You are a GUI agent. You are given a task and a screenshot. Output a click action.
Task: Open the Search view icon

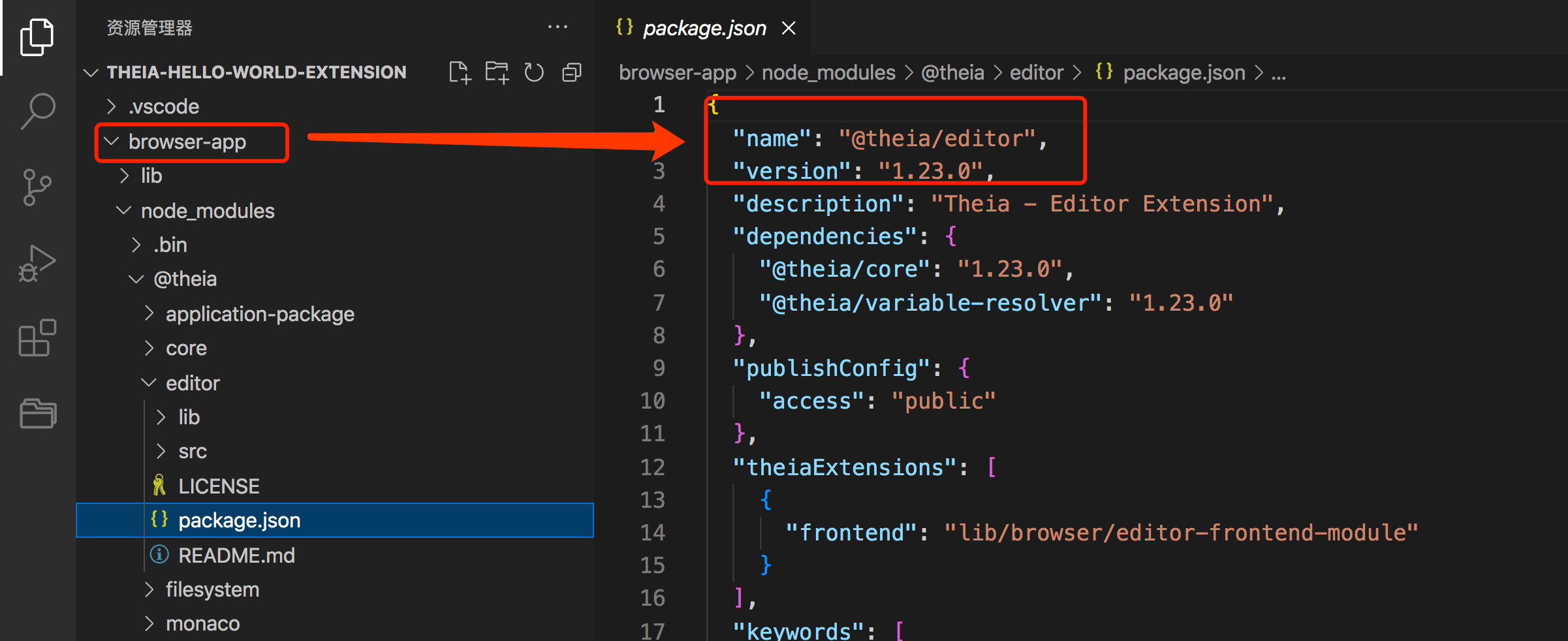[38, 112]
